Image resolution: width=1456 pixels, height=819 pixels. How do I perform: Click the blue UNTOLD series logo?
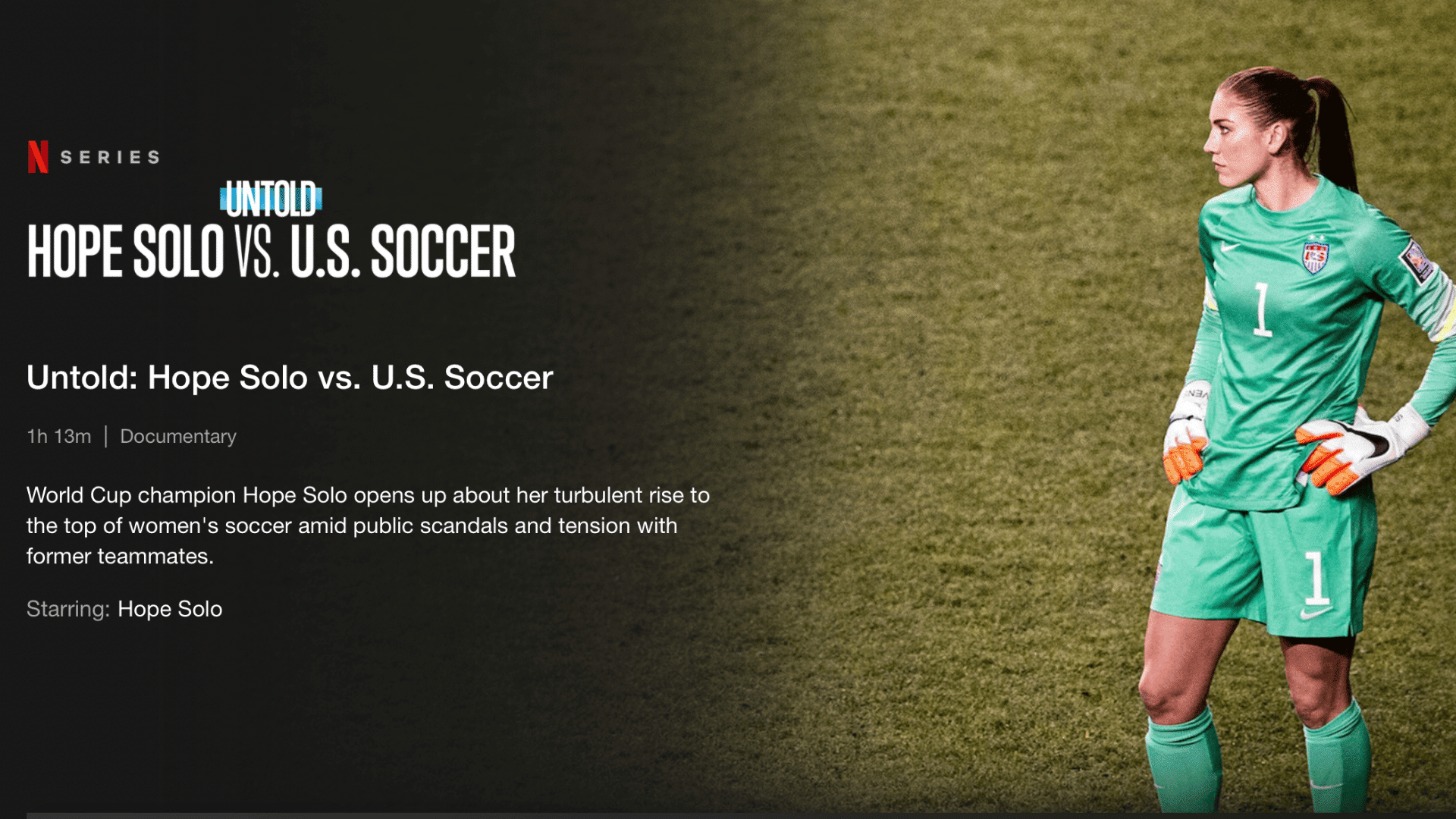pos(271,199)
